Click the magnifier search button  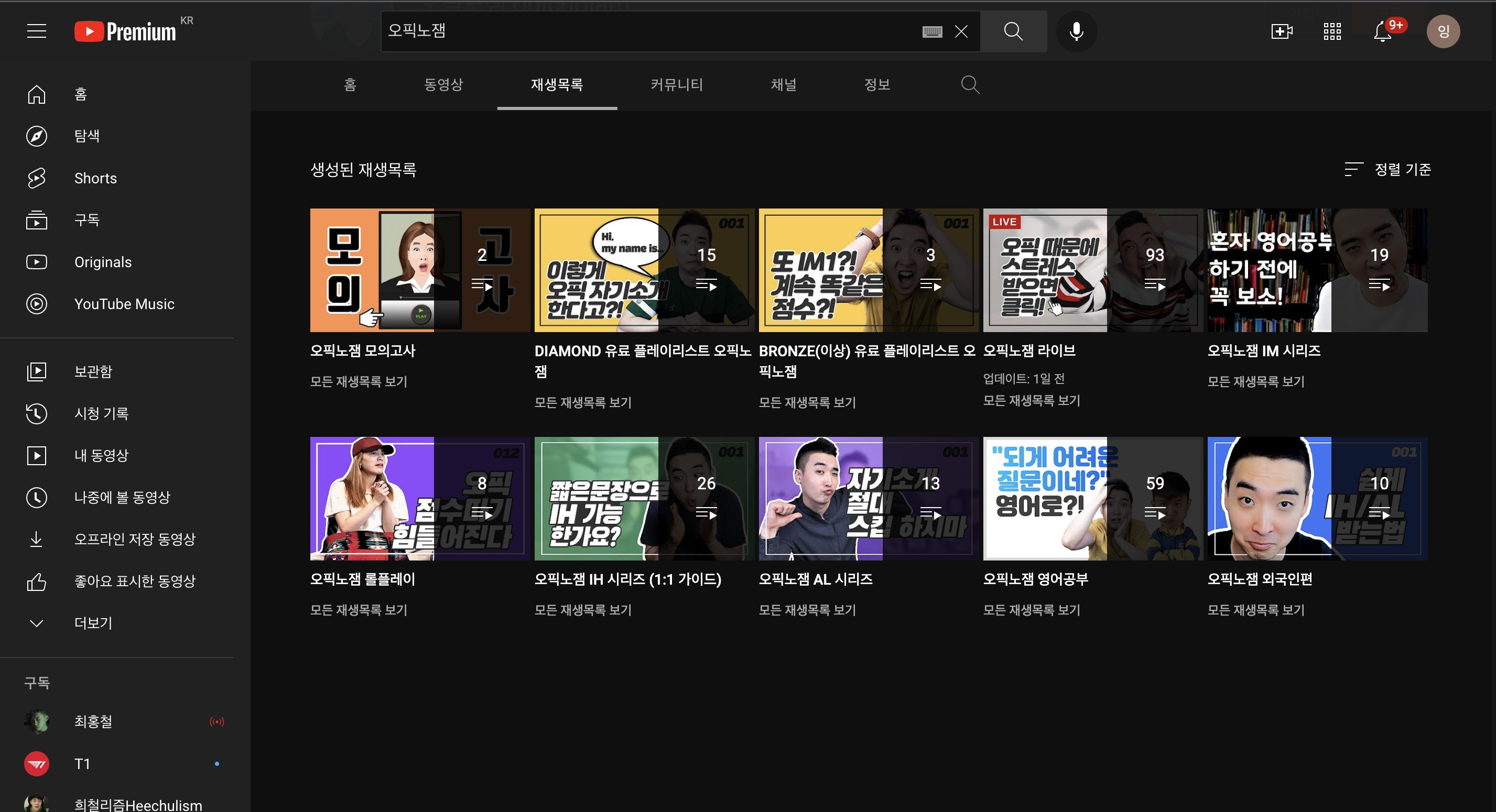(x=1013, y=31)
